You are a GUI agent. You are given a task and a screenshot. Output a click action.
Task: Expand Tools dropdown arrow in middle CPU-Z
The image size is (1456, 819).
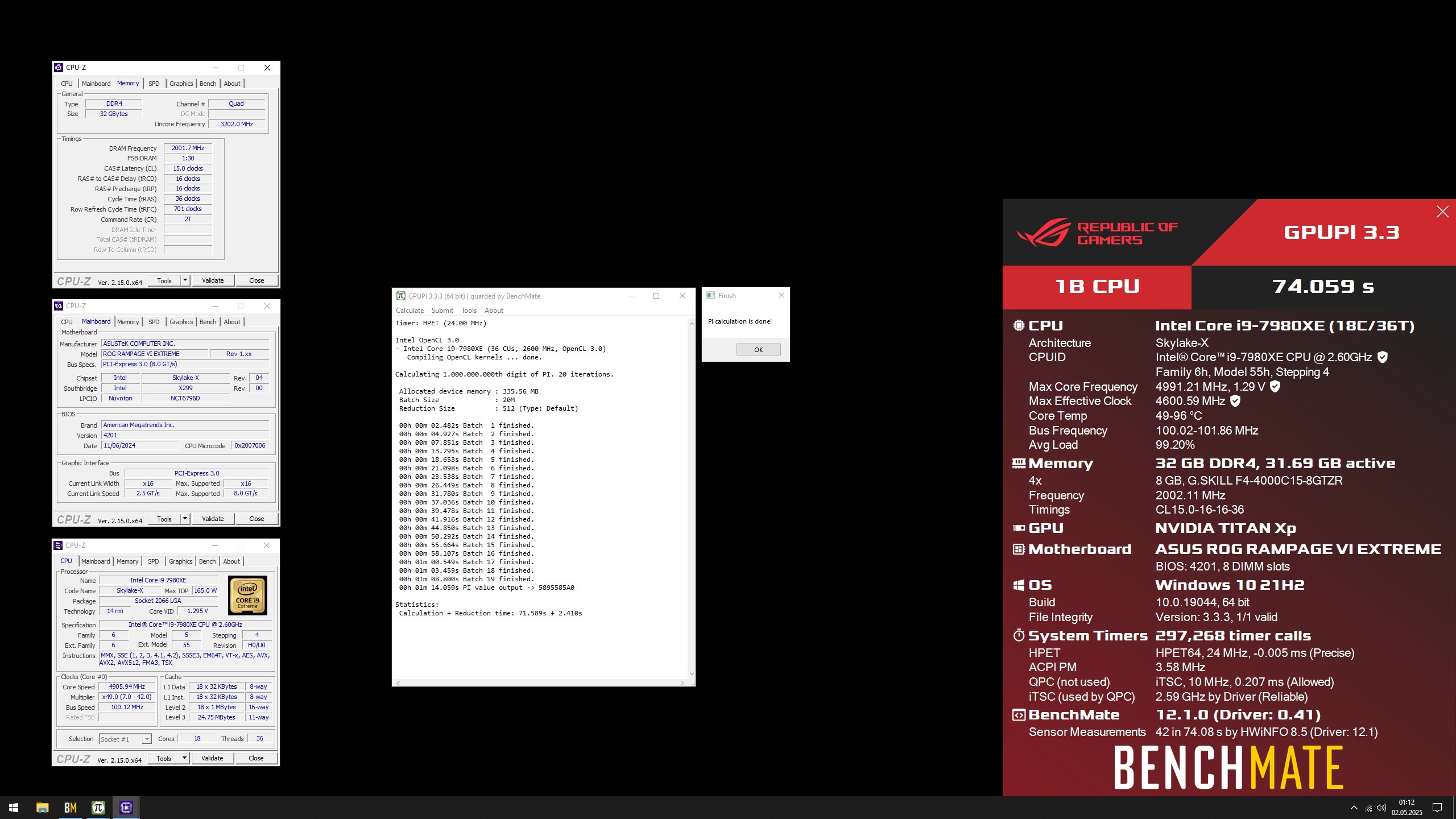tap(185, 519)
